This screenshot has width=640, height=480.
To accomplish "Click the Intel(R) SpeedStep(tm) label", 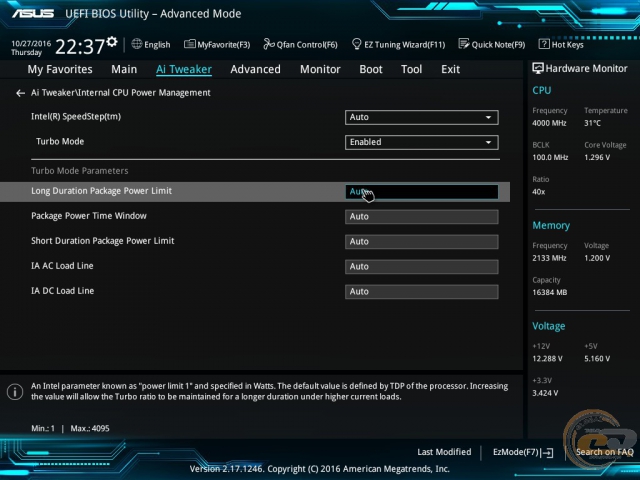I will (x=76, y=117).
